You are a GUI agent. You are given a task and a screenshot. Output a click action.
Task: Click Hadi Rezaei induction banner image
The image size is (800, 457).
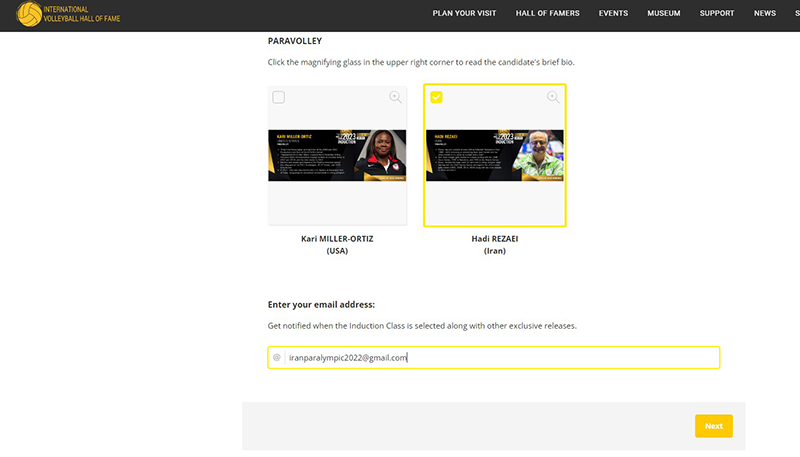pyautogui.click(x=494, y=155)
